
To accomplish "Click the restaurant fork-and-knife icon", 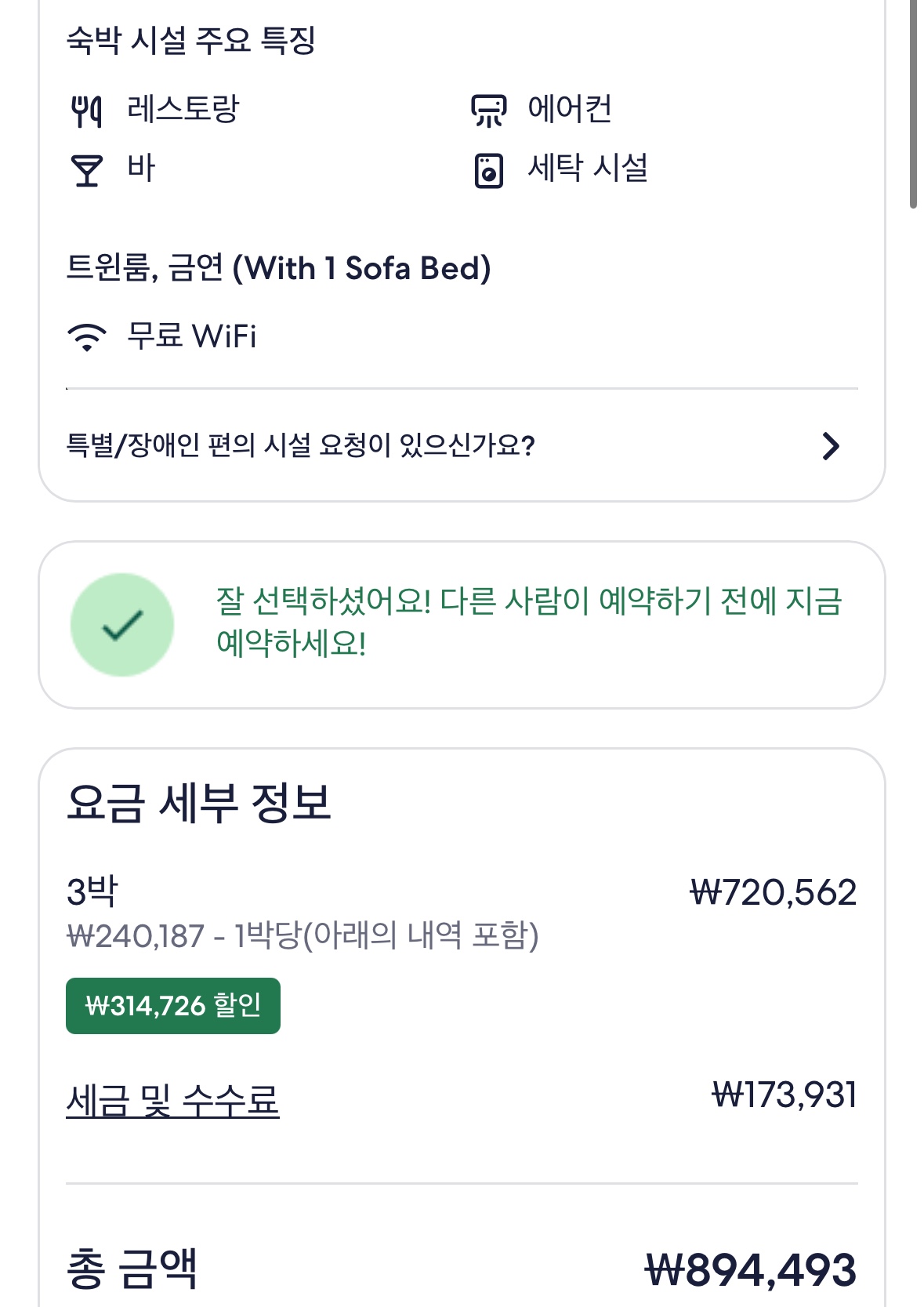I will tap(86, 111).
